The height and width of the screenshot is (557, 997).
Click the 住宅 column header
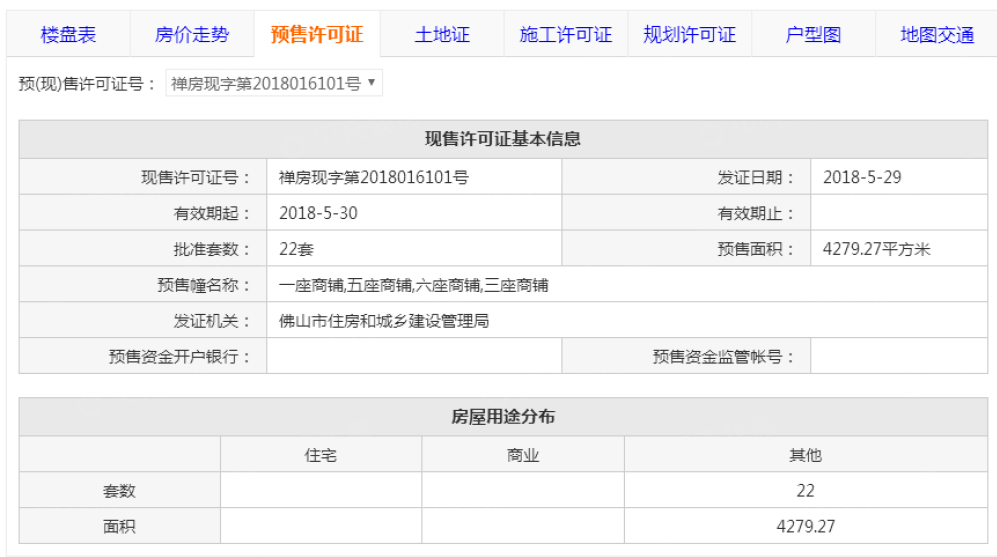(320, 455)
